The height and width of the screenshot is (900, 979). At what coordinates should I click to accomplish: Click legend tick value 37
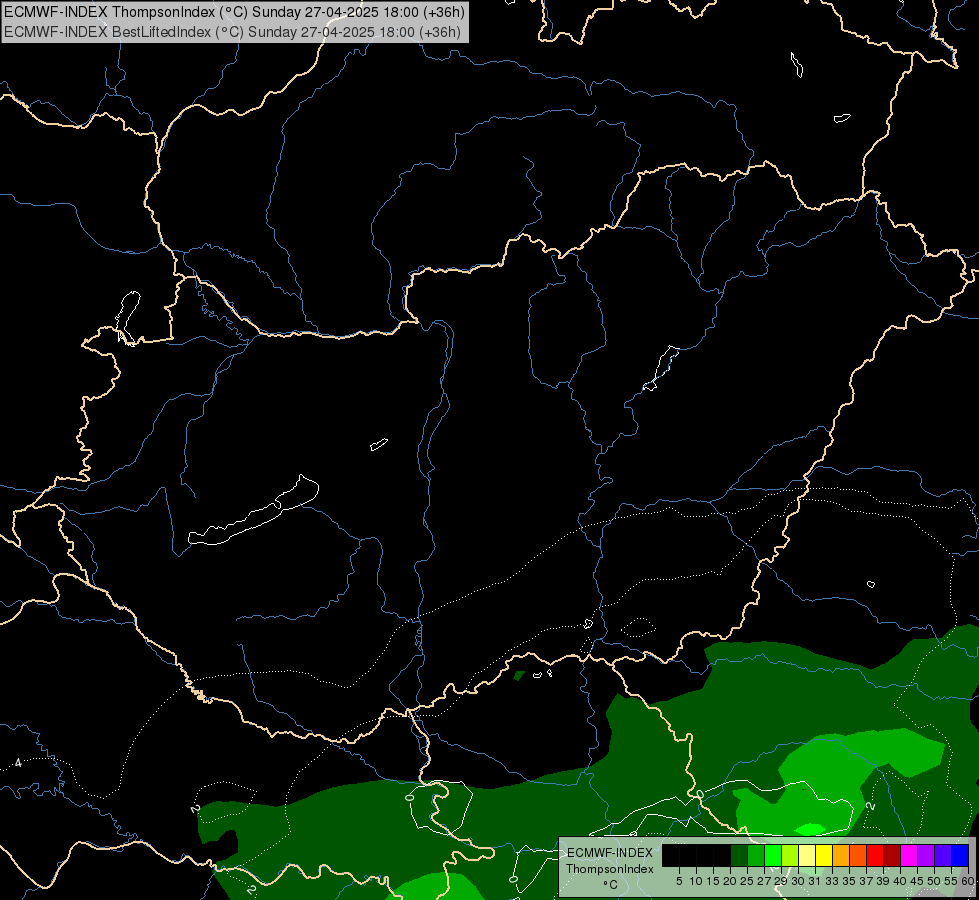(865, 881)
